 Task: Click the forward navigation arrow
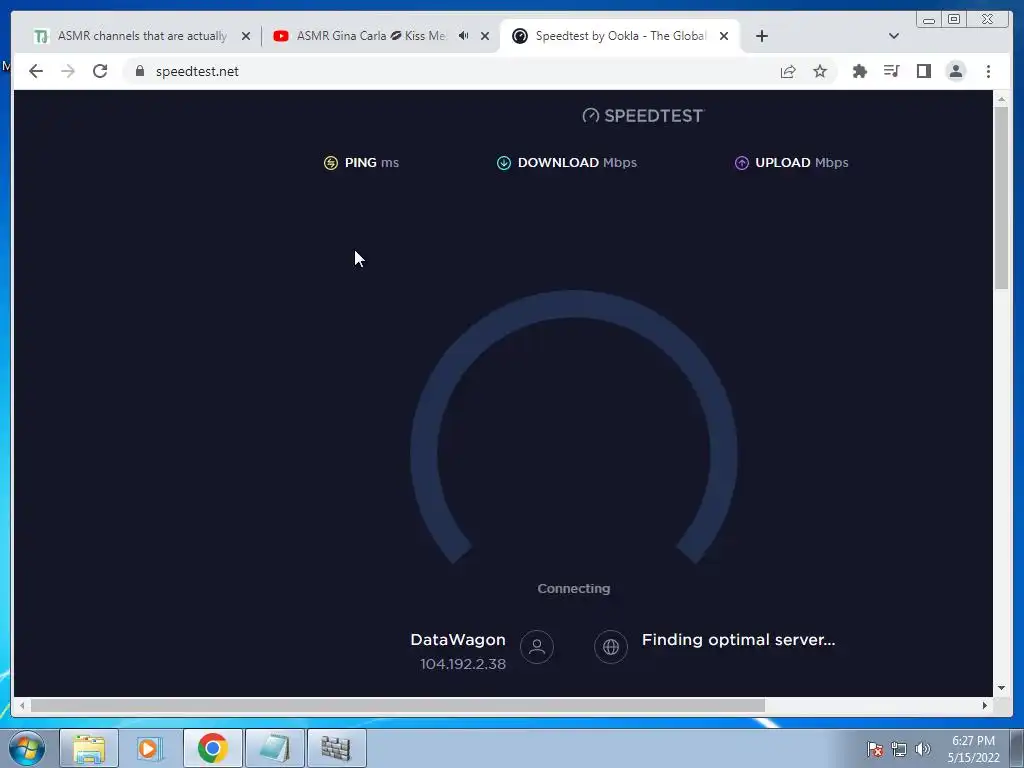68,71
